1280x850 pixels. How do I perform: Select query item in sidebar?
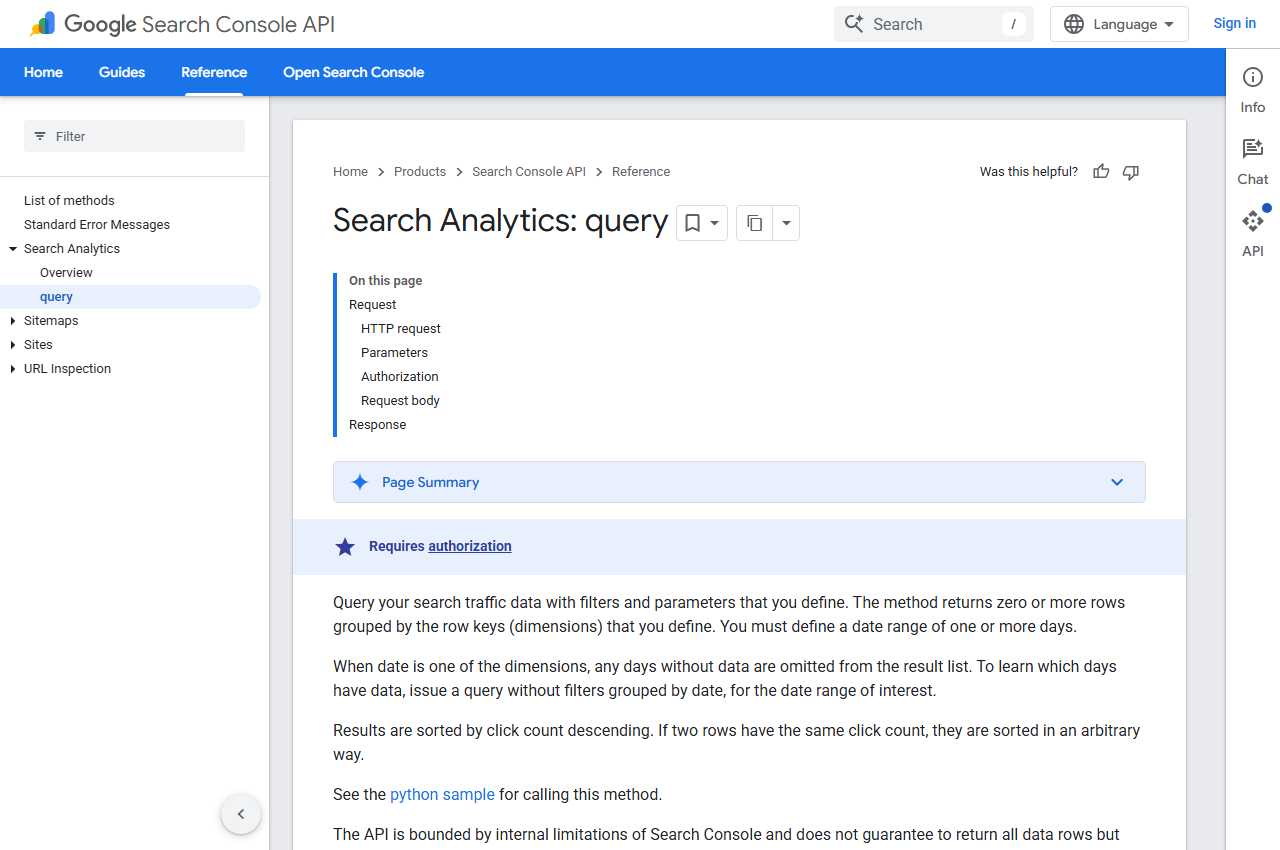(x=130, y=297)
